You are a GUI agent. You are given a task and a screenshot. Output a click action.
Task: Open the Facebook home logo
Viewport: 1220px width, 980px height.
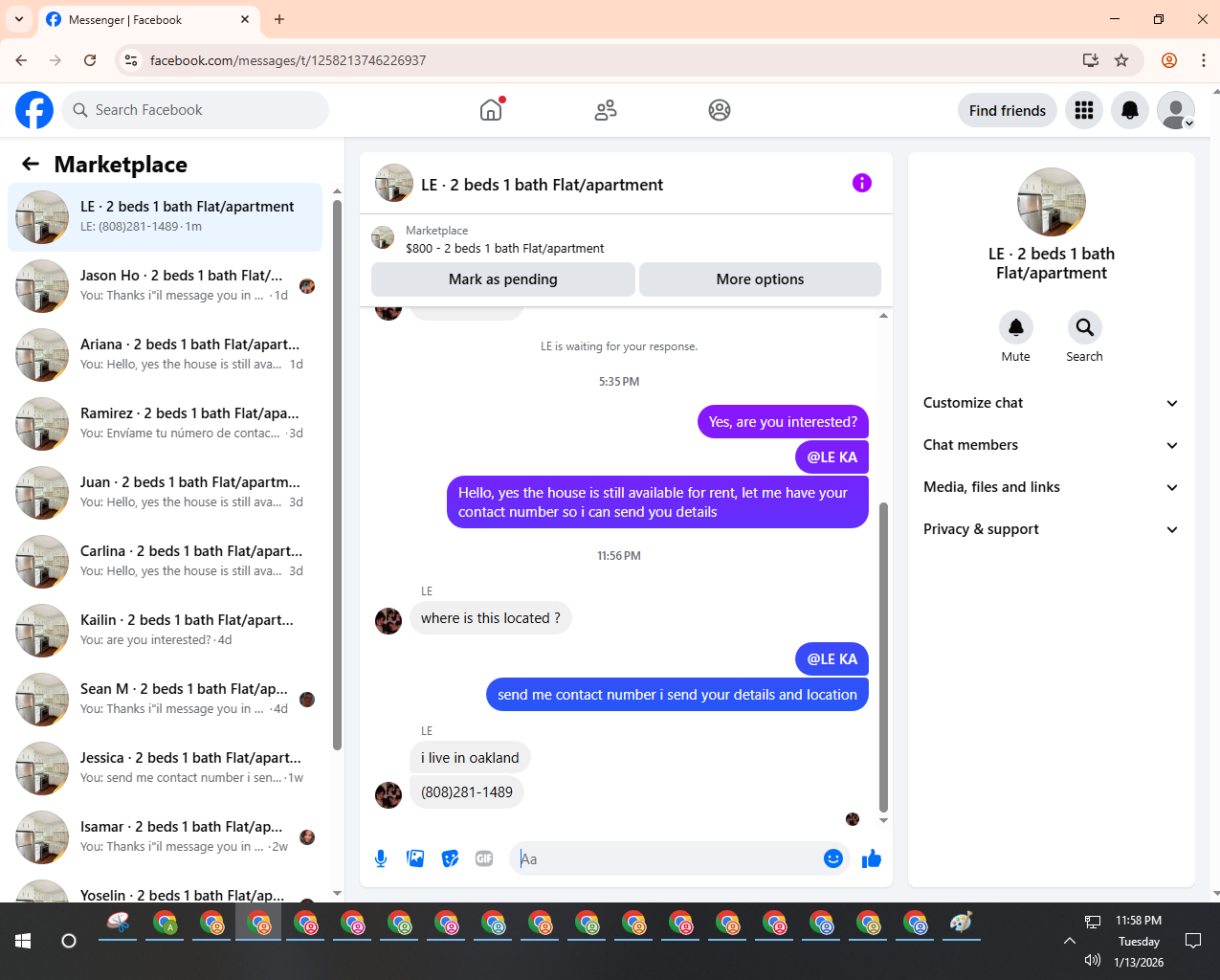coord(34,110)
